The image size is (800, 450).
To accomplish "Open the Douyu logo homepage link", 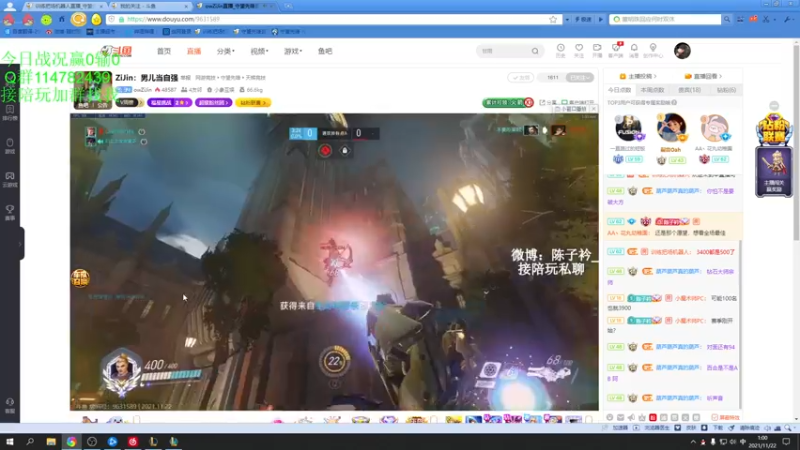I will click(117, 51).
